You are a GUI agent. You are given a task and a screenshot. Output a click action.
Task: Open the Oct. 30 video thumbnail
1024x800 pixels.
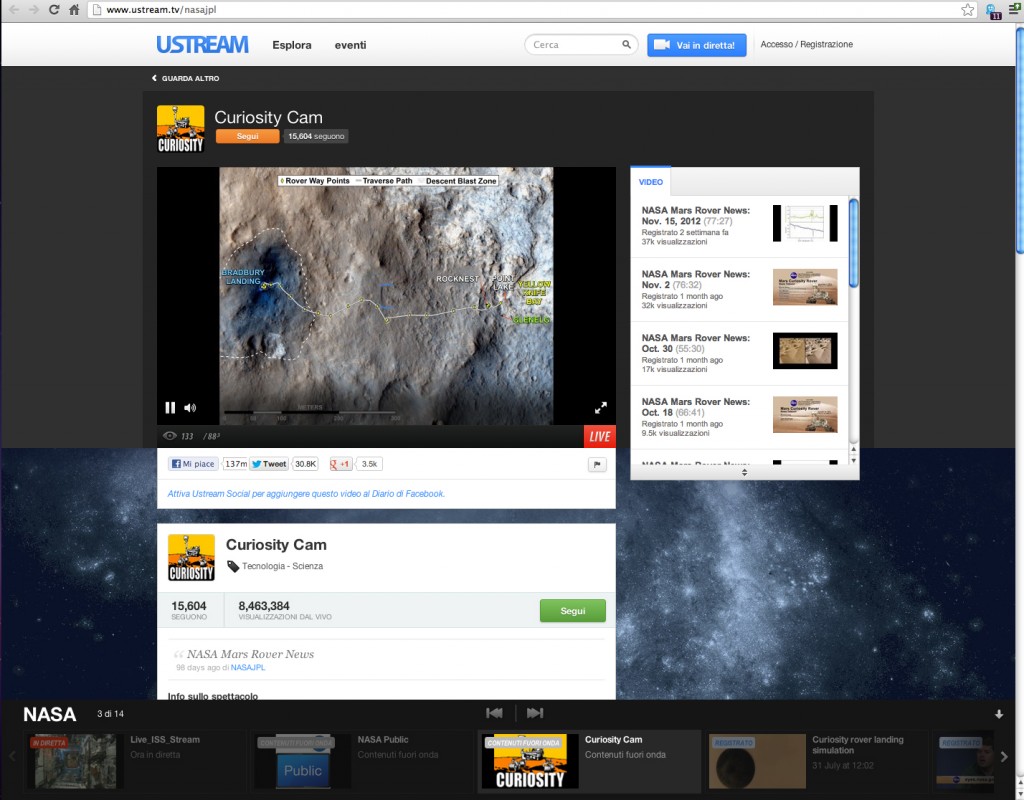click(805, 351)
